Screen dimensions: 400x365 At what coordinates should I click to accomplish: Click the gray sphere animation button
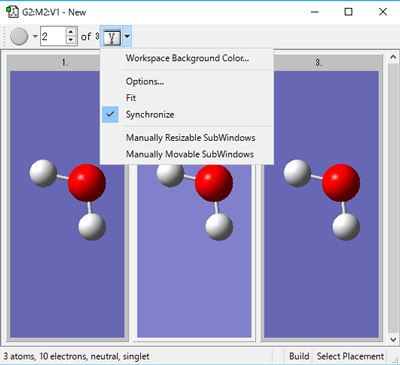coord(19,36)
